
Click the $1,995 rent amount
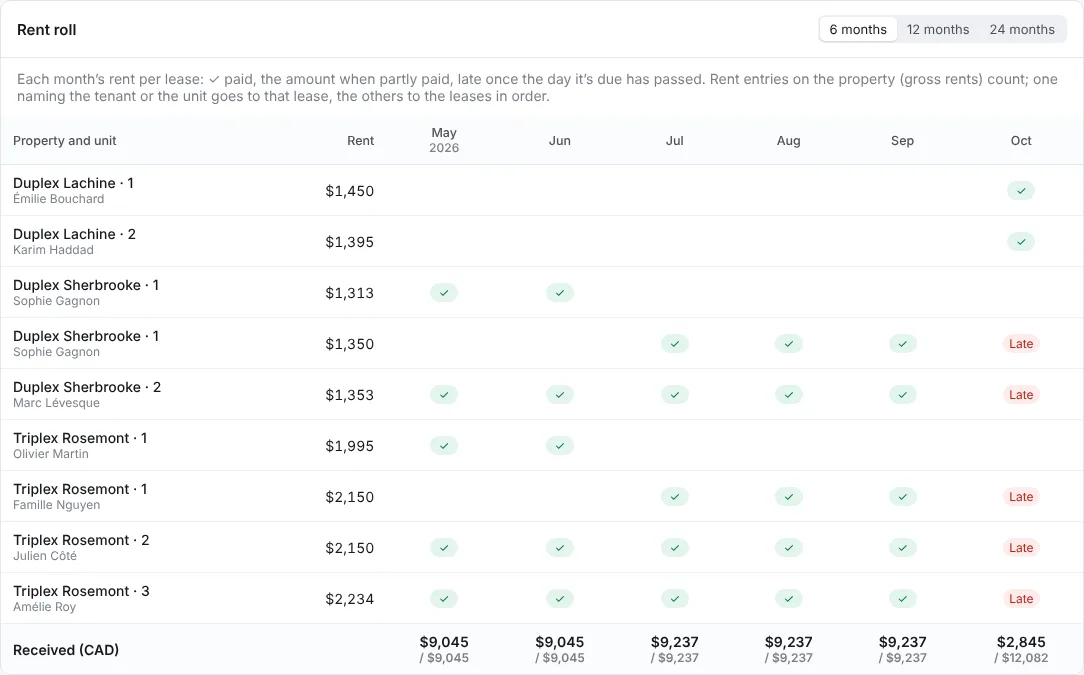tap(350, 446)
